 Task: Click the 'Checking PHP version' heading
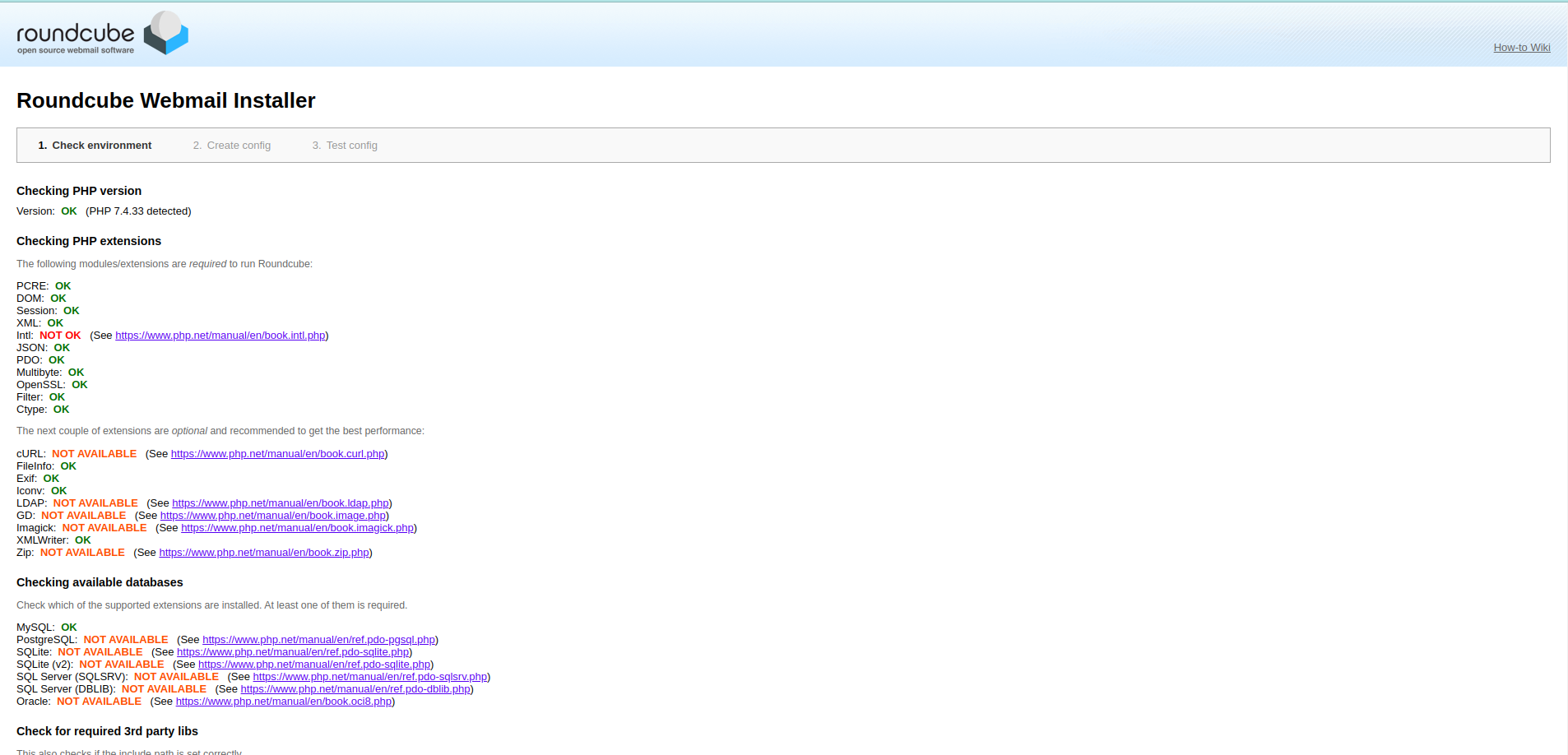pyautogui.click(x=79, y=191)
